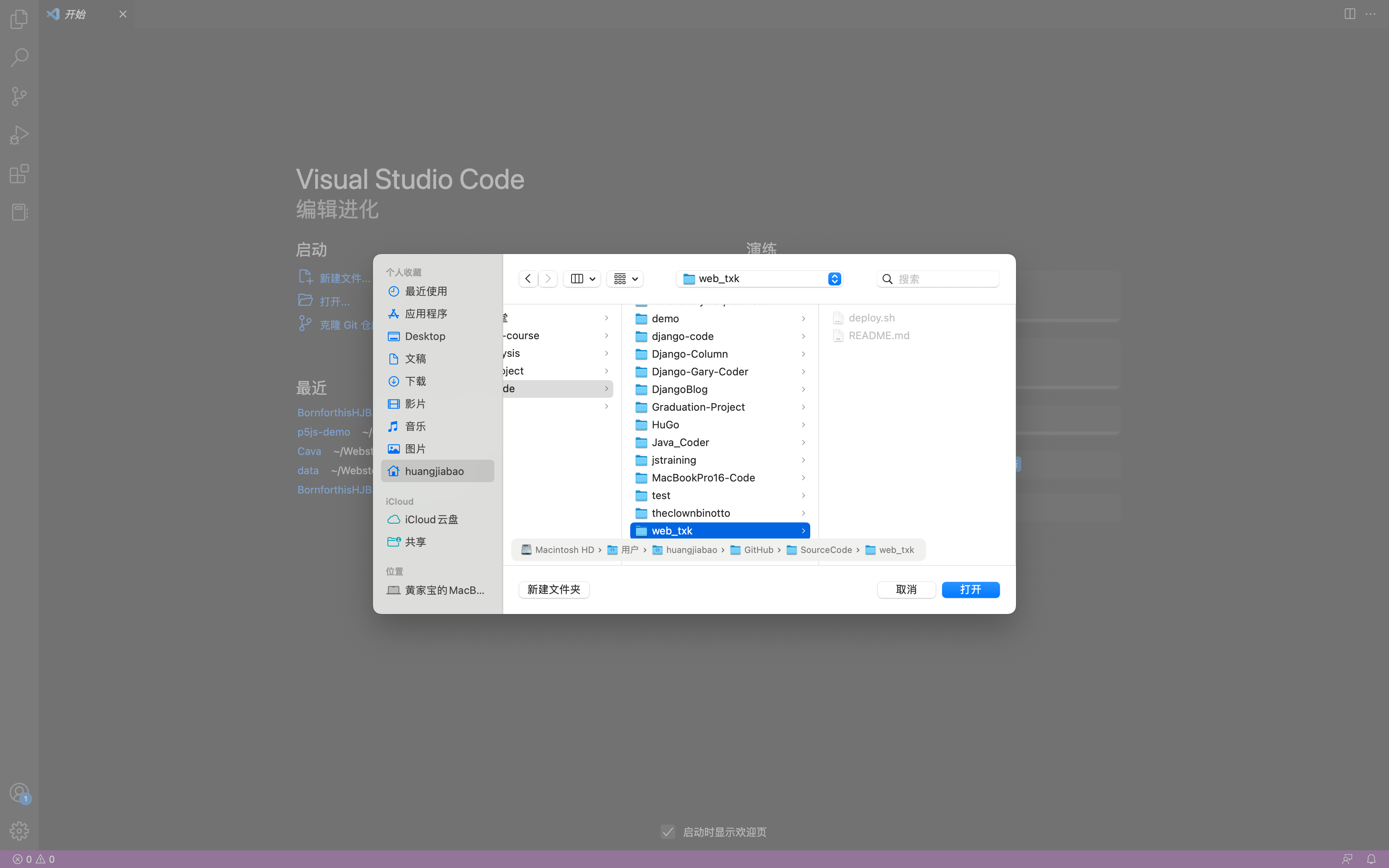1389x868 pixels.
Task: Select huangjiabao home in the sidebar
Action: [x=437, y=471]
